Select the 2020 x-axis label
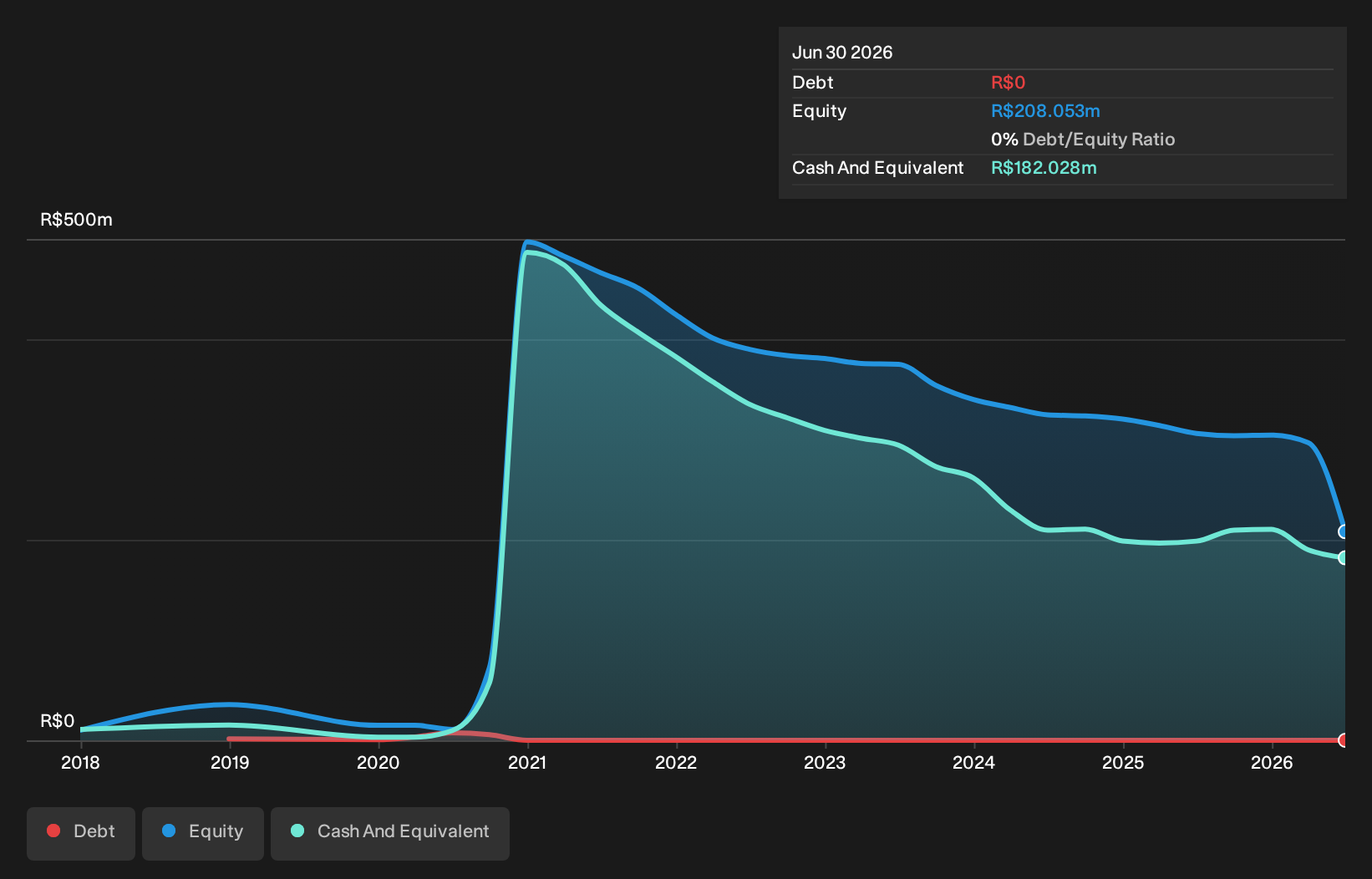 (379, 762)
